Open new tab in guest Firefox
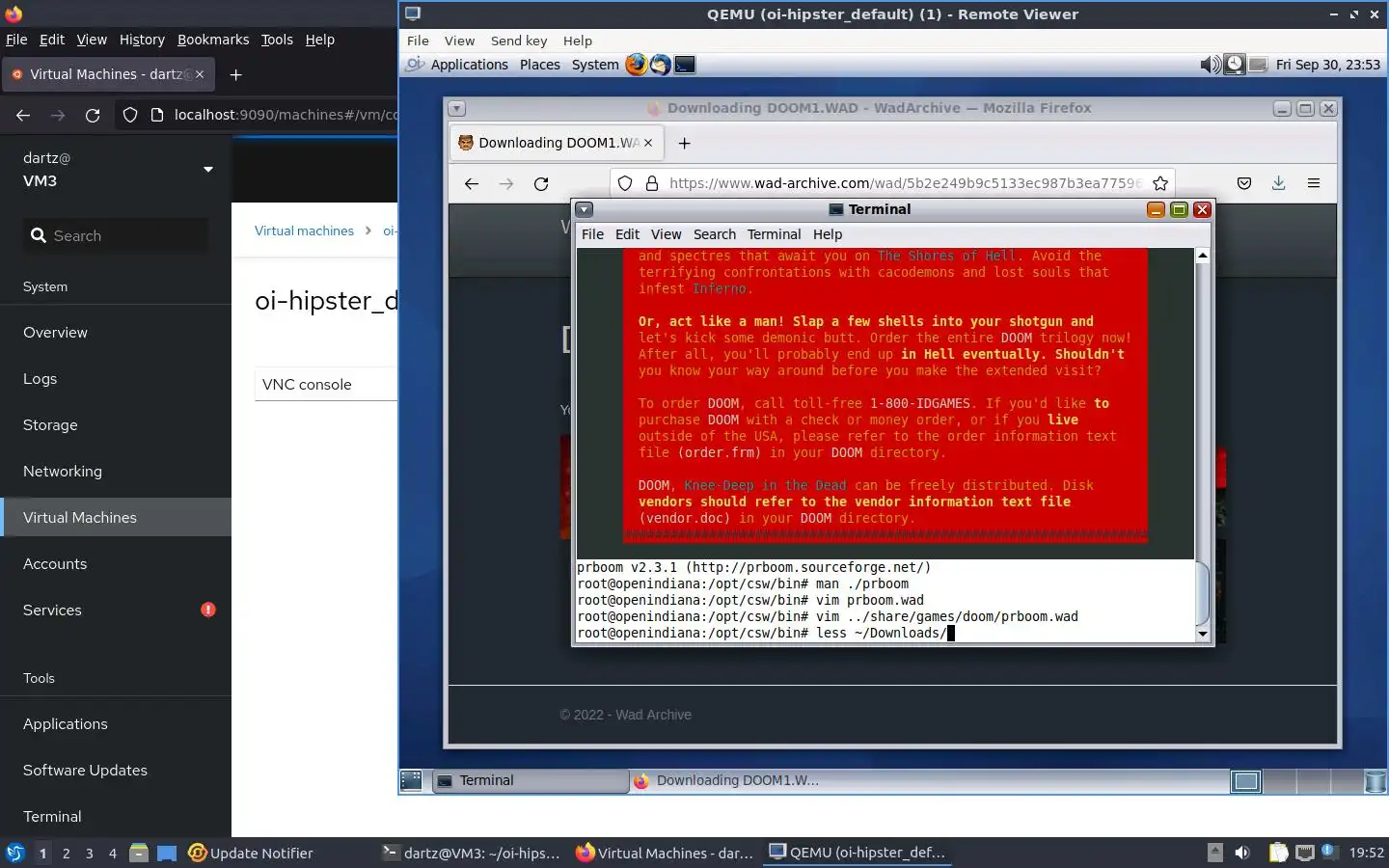 coord(685,143)
